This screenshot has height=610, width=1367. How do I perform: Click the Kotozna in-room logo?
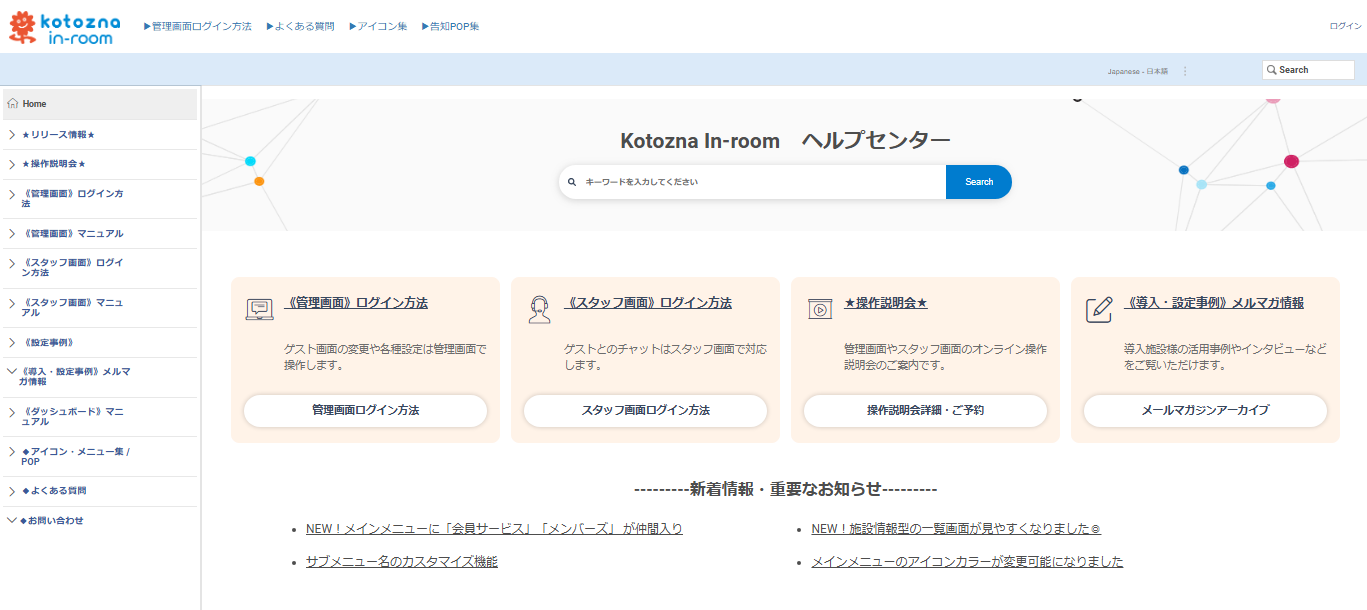point(64,26)
